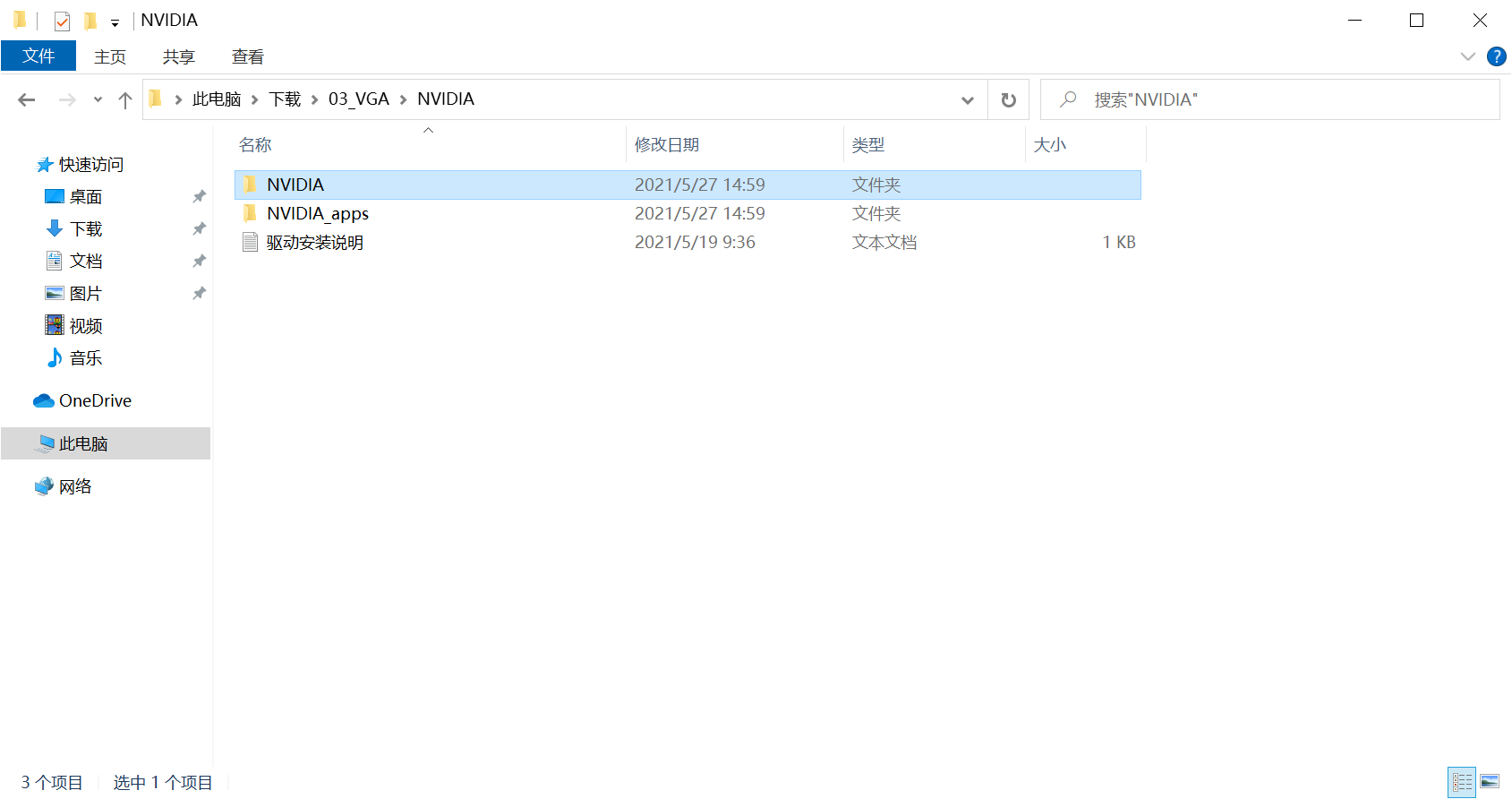This screenshot has width=1512, height=799.
Task: Click the New Folder icon in title bar
Action: click(90, 21)
